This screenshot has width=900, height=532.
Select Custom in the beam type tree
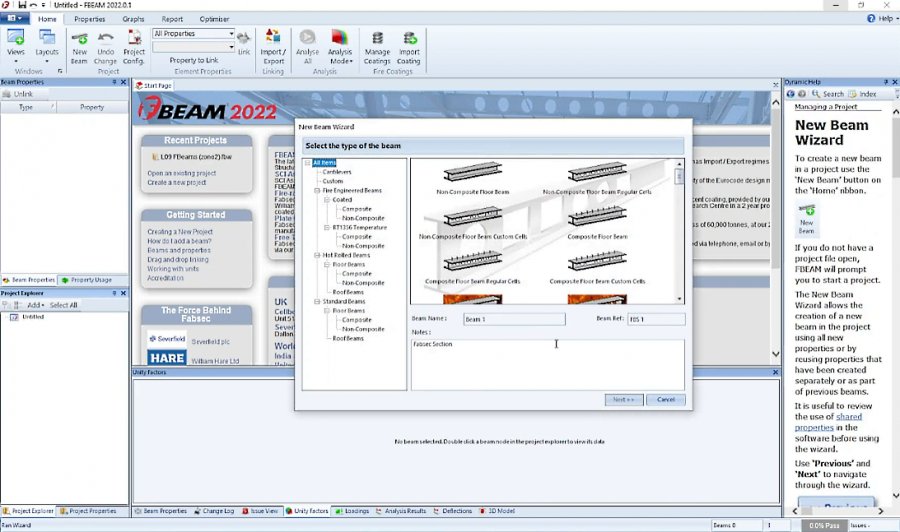(332, 181)
